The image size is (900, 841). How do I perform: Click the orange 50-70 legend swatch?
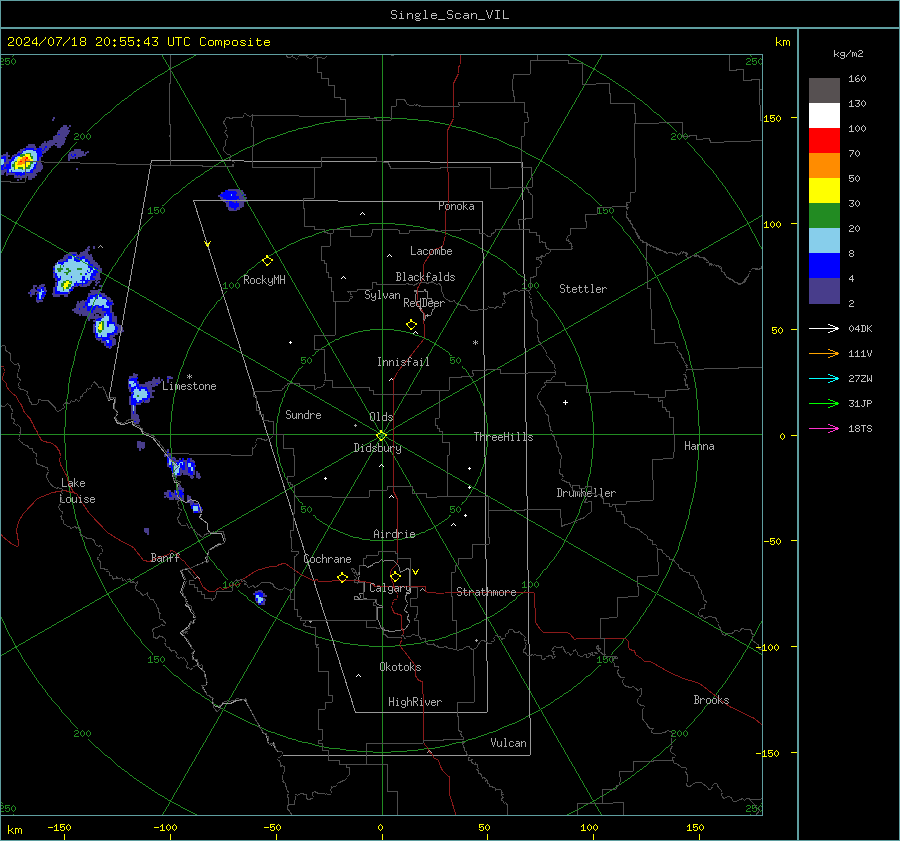(824, 165)
